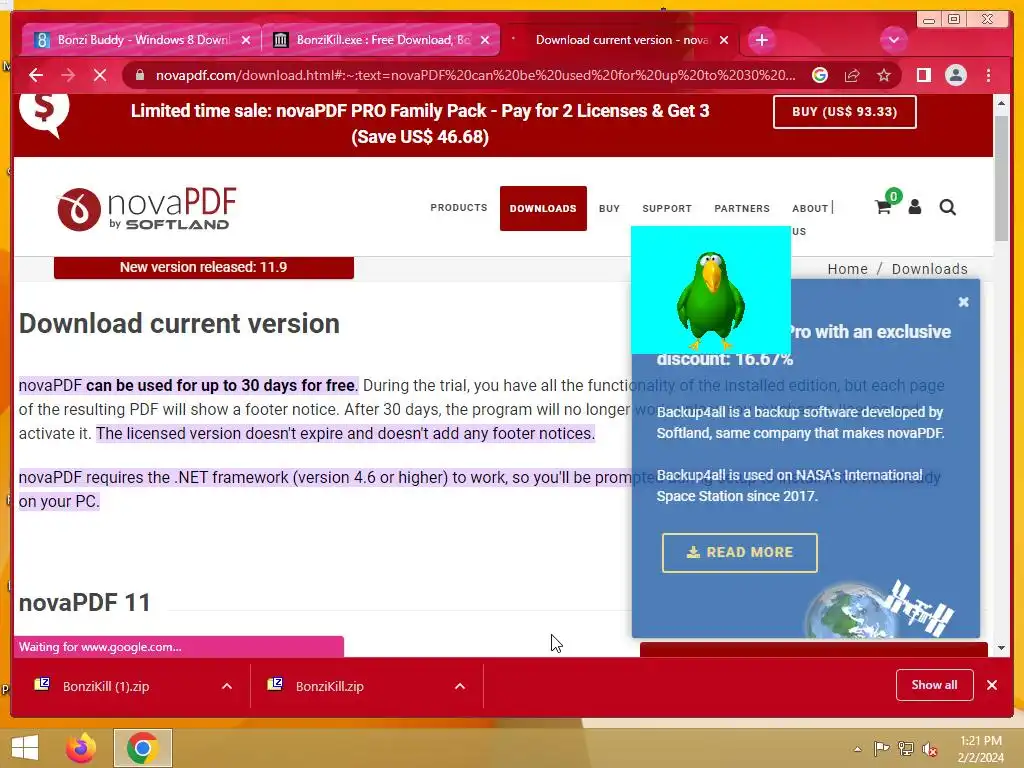This screenshot has width=1024, height=768.
Task: Click the READ MORE button
Action: pos(739,552)
